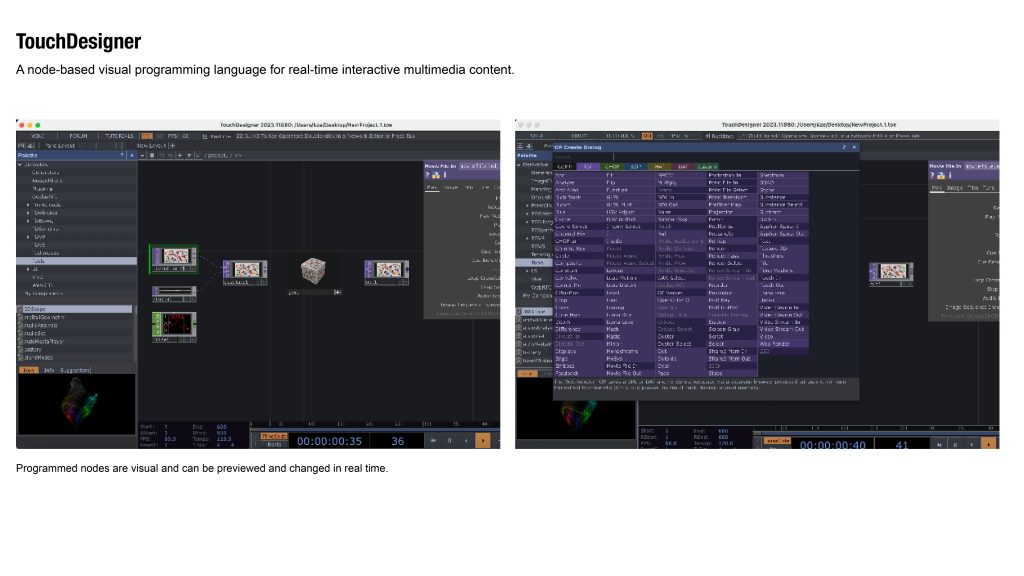Select the SOP tab in OP Create Dialog
Viewport: 1024px width, 576px height.
tap(635, 167)
